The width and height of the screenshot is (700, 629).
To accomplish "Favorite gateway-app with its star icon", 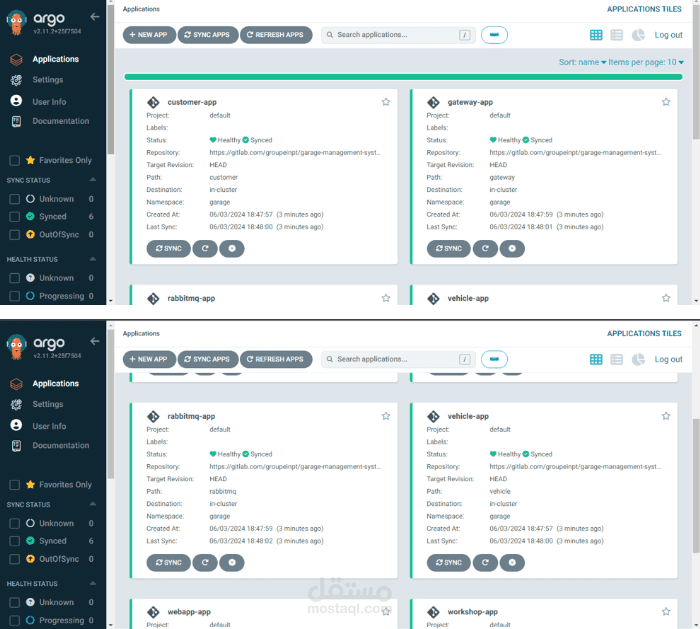I will click(x=666, y=102).
